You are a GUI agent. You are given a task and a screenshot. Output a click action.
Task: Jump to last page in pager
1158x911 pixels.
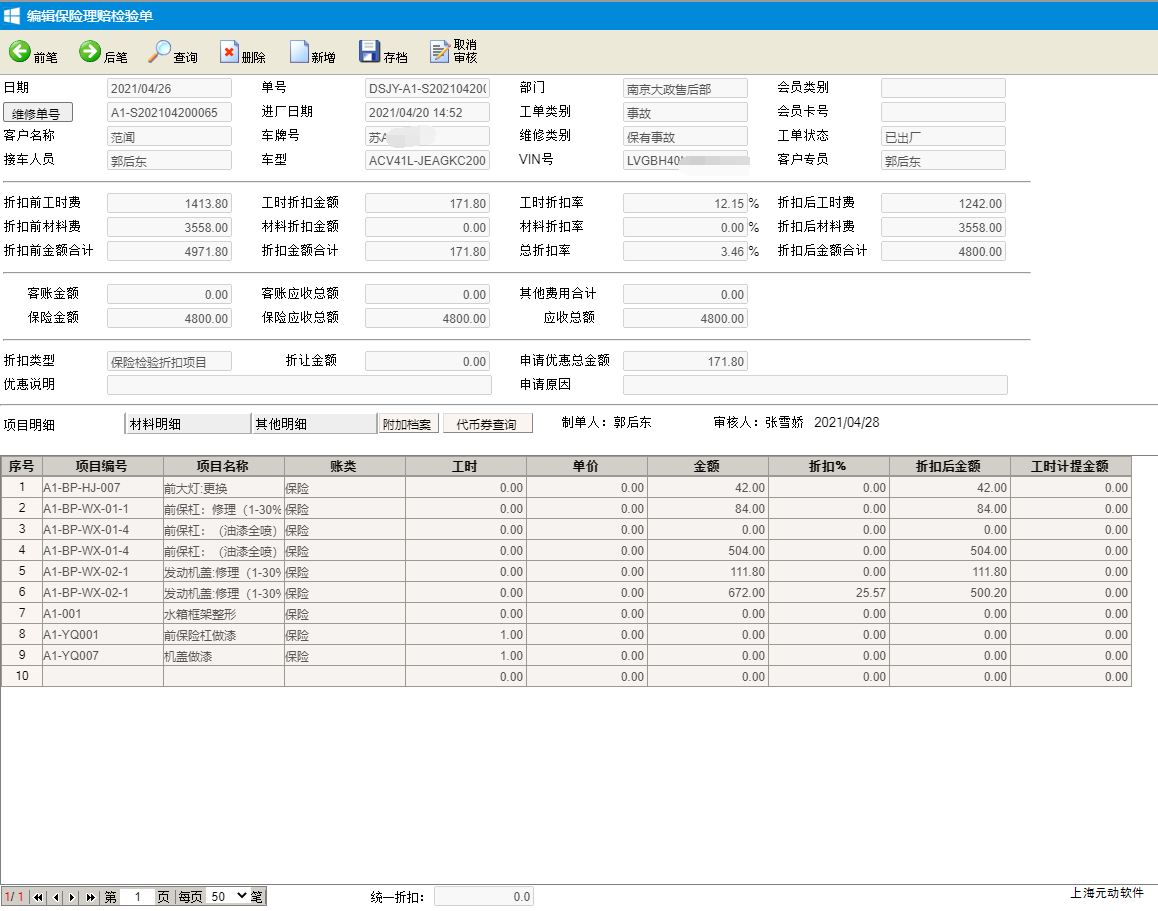point(90,897)
